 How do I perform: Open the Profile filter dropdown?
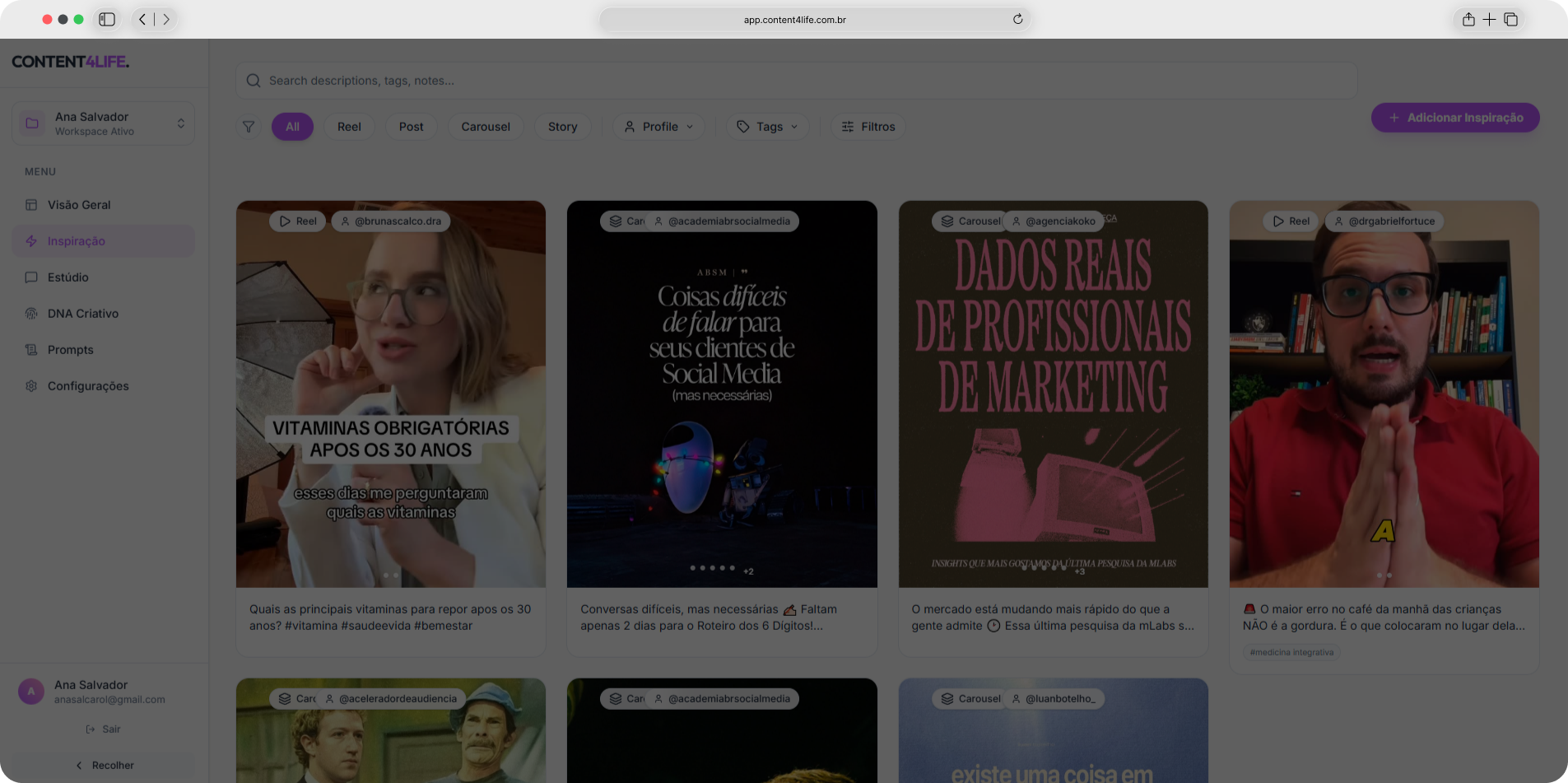[658, 127]
